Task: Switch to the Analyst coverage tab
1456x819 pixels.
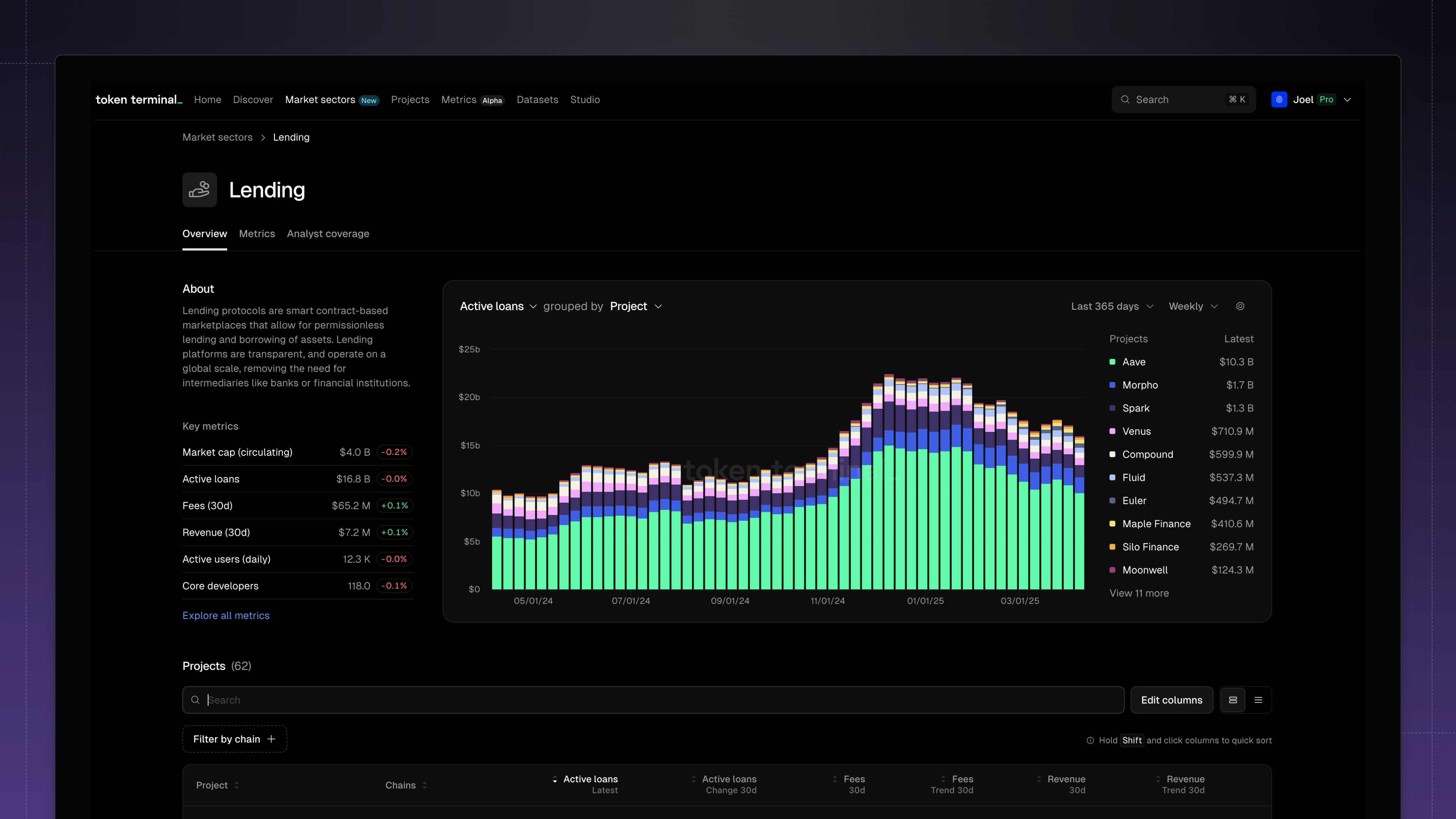Action: (x=328, y=234)
